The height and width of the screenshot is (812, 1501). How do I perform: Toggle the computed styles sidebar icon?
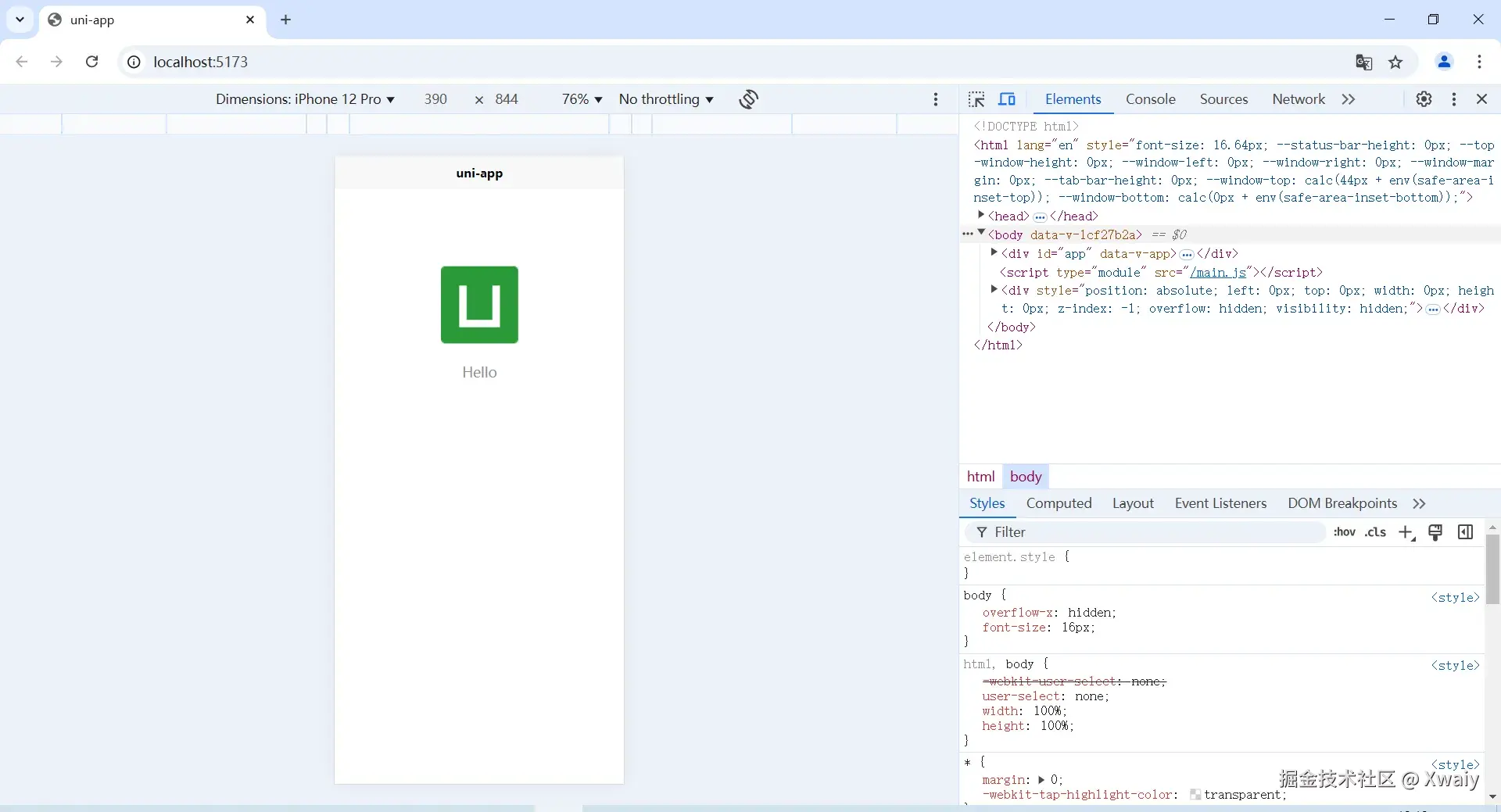1465,532
